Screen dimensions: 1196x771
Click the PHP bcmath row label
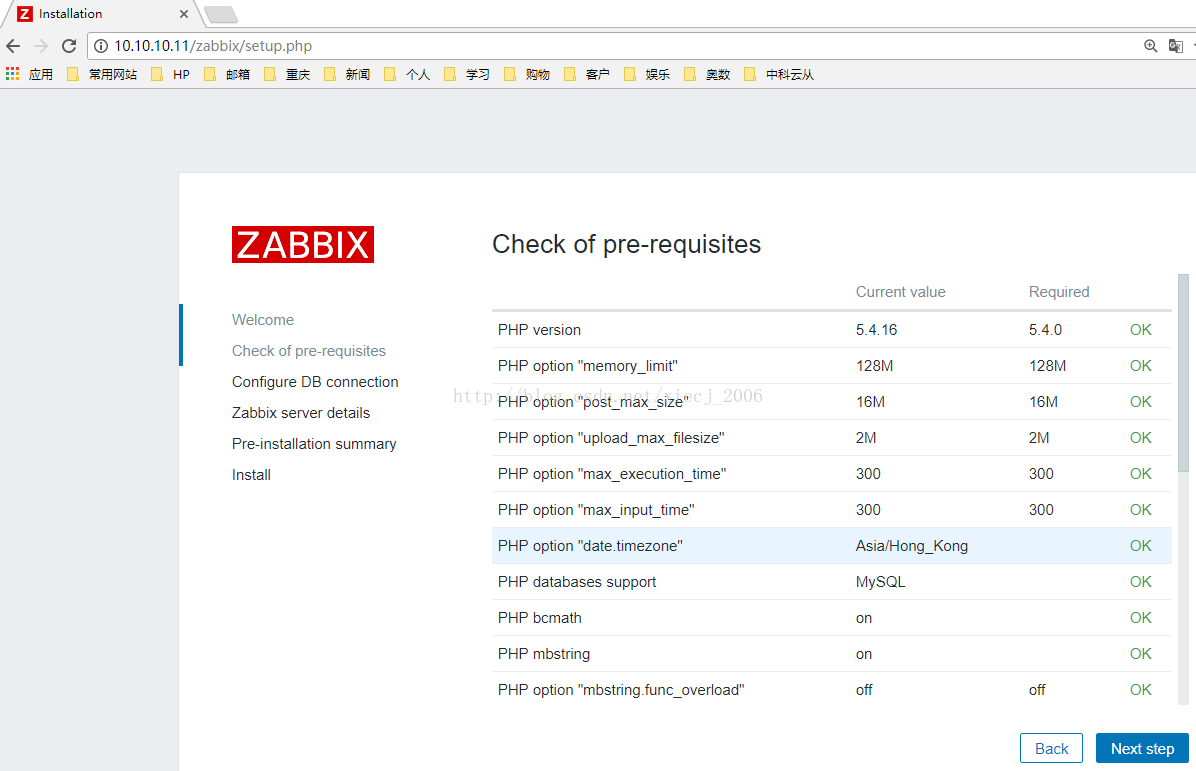[539, 617]
